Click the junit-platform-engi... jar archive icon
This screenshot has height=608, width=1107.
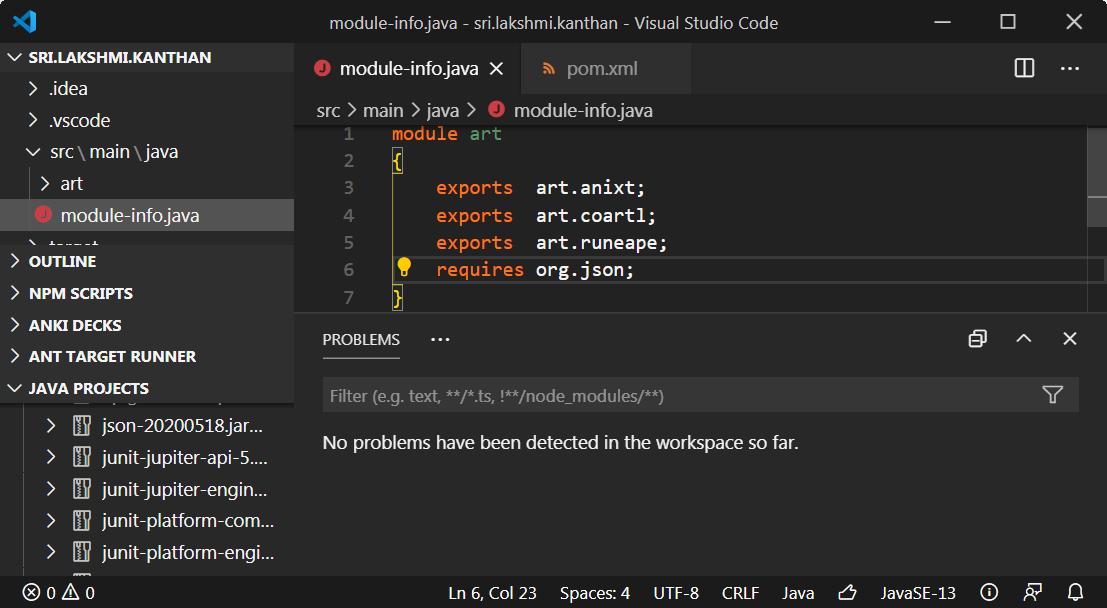[x=82, y=552]
